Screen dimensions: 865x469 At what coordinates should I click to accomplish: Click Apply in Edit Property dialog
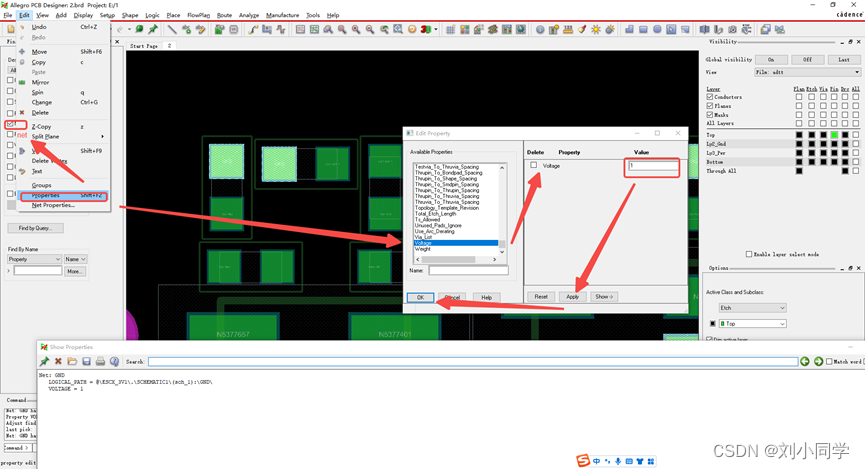click(x=572, y=297)
